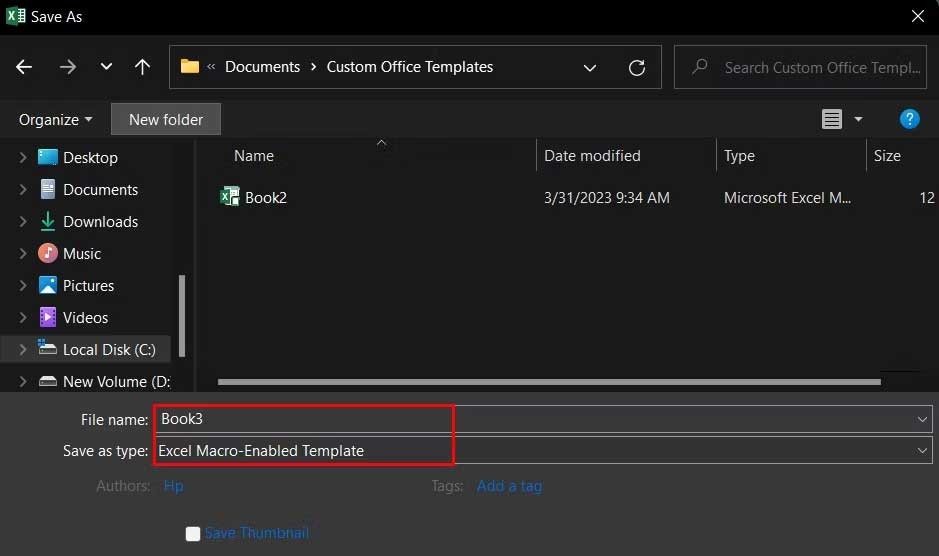Expand the address bar history dropdown
The image size is (939, 556).
[x=590, y=68]
